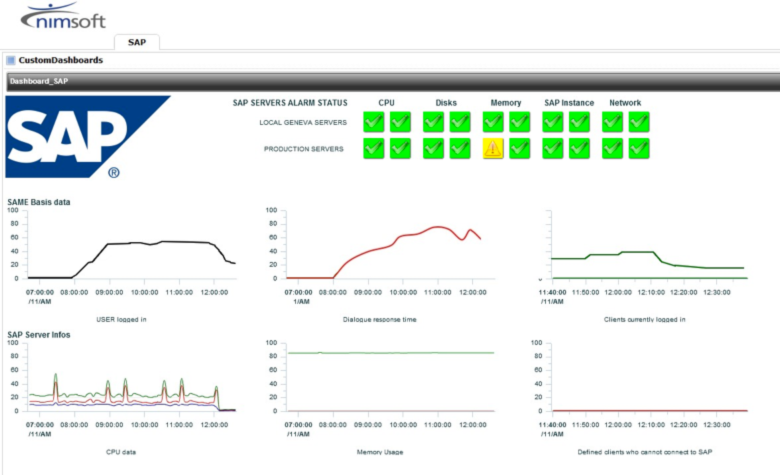The image size is (780, 475).
Task: Click left SAP Instance check icon, Local Geneva row
Action: [553, 122]
